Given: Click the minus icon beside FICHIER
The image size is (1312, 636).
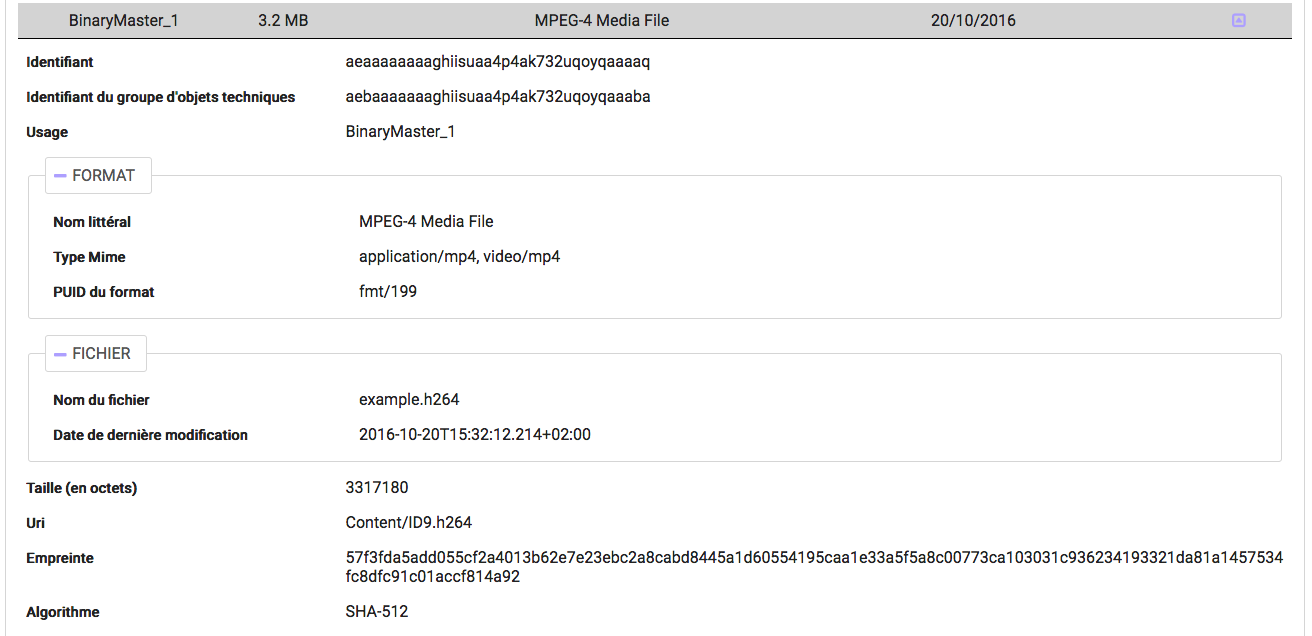Looking at the screenshot, I should (x=61, y=354).
